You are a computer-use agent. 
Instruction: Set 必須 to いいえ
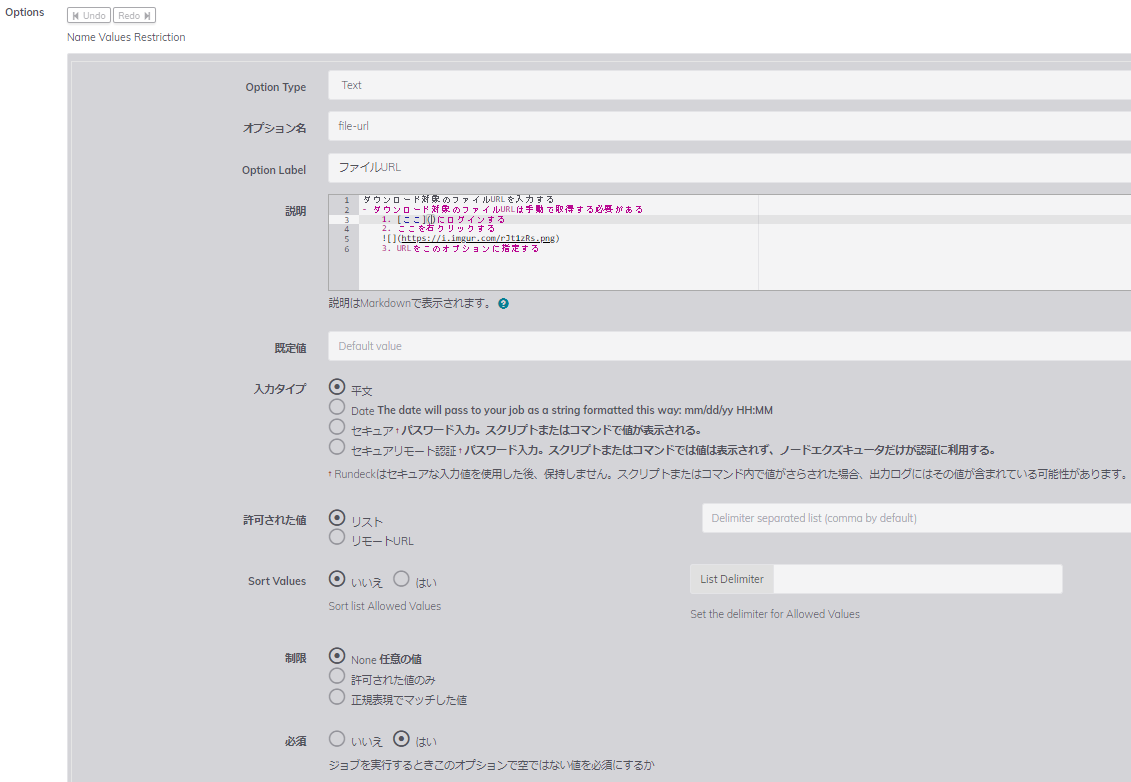point(337,739)
